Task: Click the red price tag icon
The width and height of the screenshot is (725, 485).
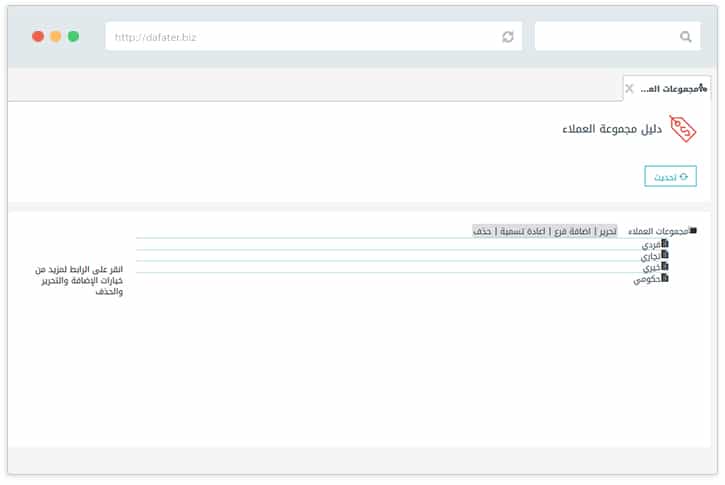Action: 683,129
